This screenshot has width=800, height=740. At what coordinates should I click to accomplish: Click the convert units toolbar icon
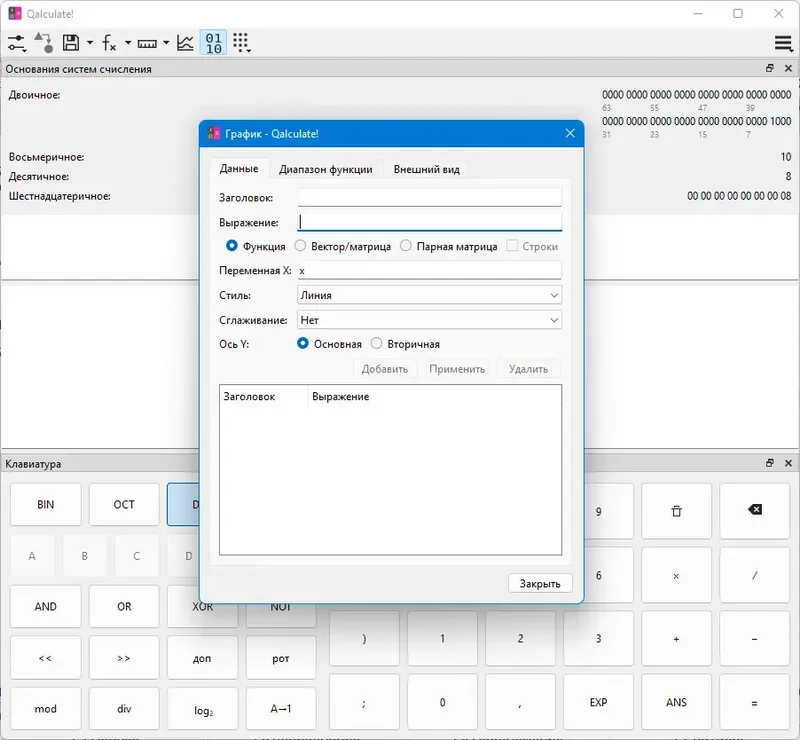(43, 42)
